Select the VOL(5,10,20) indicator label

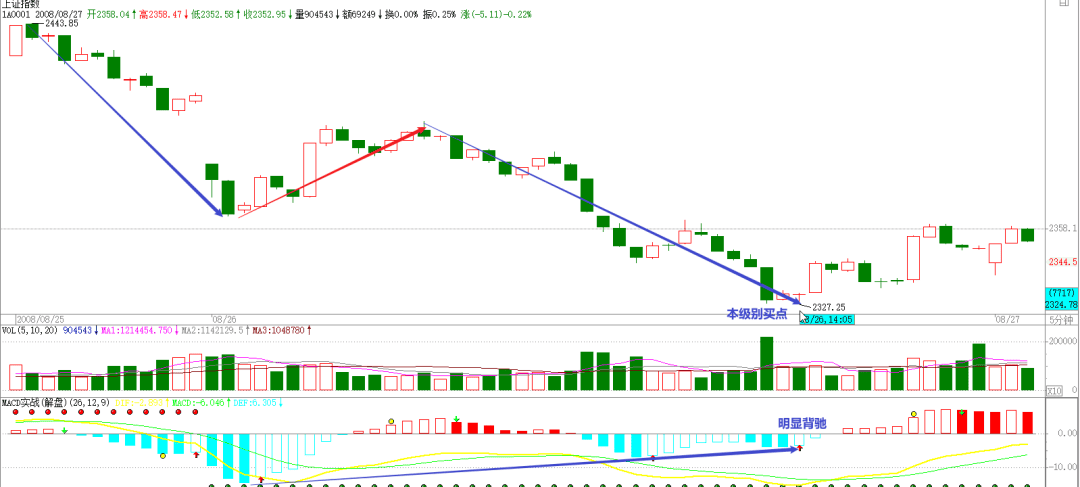30,329
